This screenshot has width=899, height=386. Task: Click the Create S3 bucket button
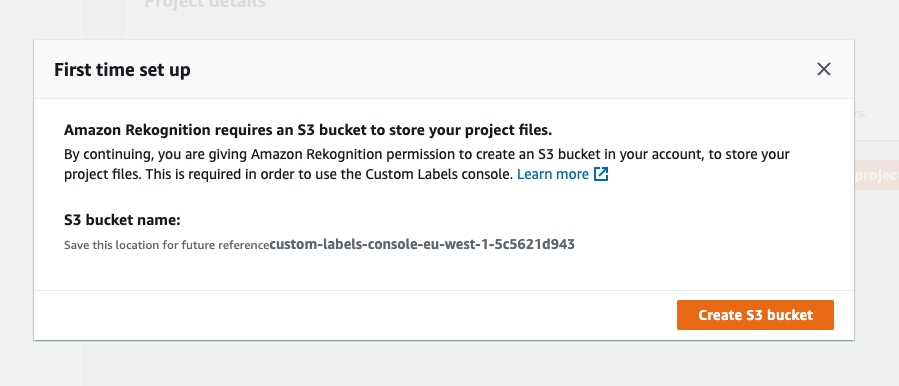755,315
